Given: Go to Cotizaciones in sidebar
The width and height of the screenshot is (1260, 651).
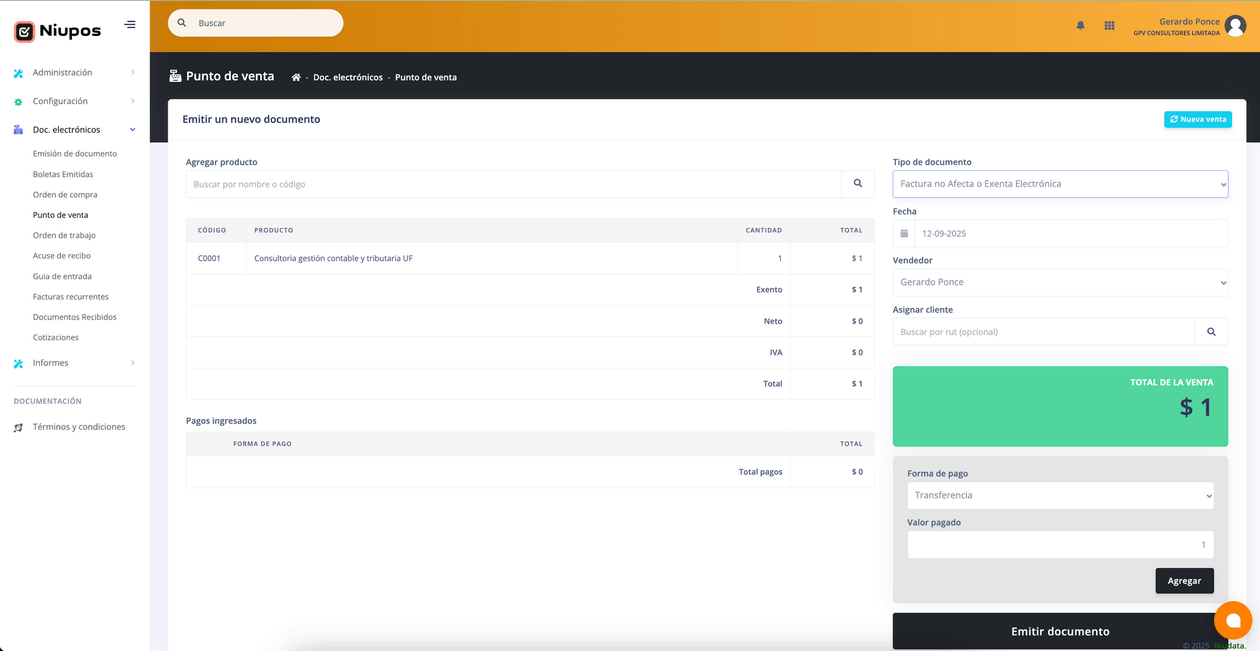Looking at the screenshot, I should pos(56,338).
